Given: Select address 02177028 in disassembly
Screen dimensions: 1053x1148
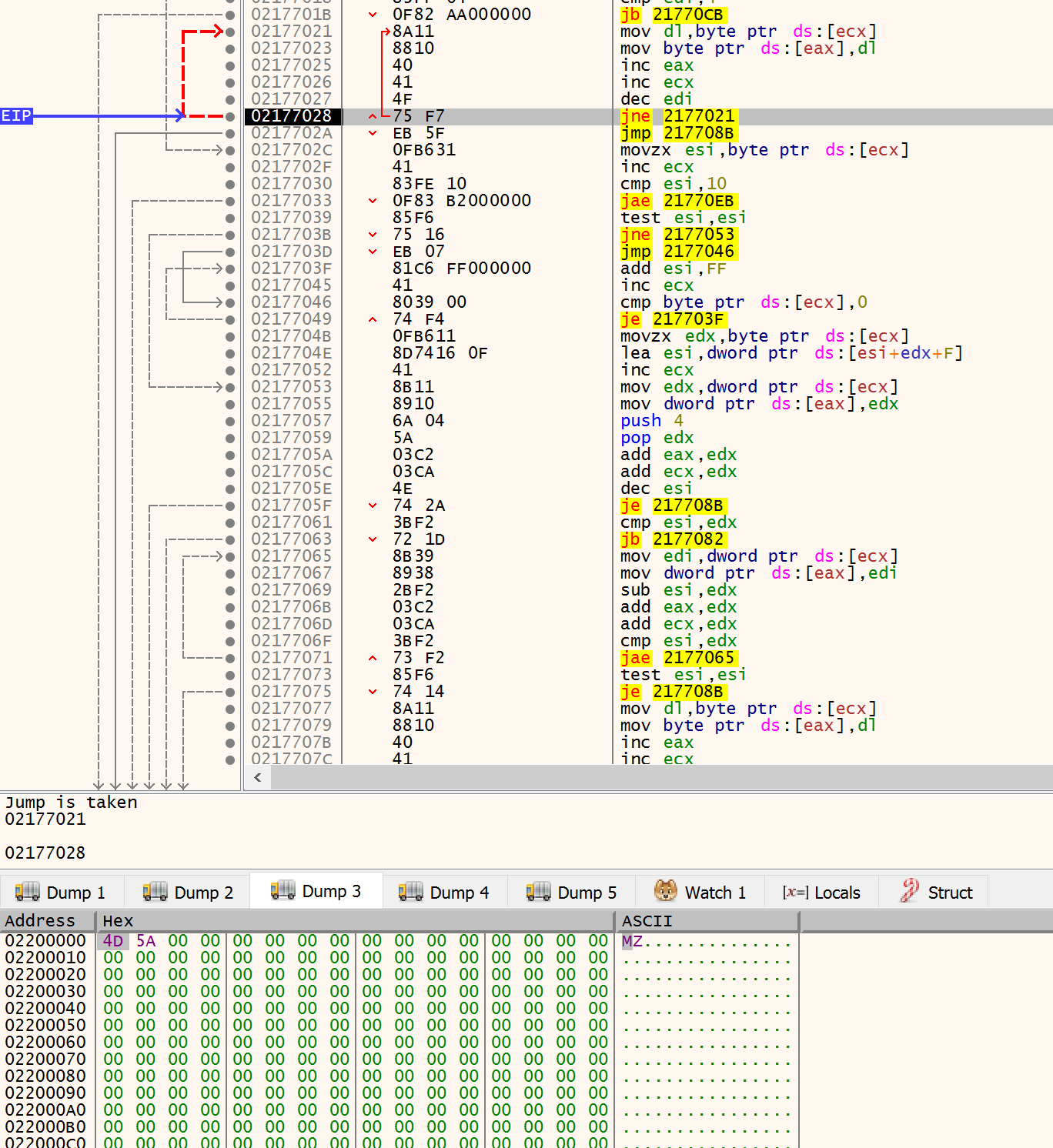Looking at the screenshot, I should (292, 116).
